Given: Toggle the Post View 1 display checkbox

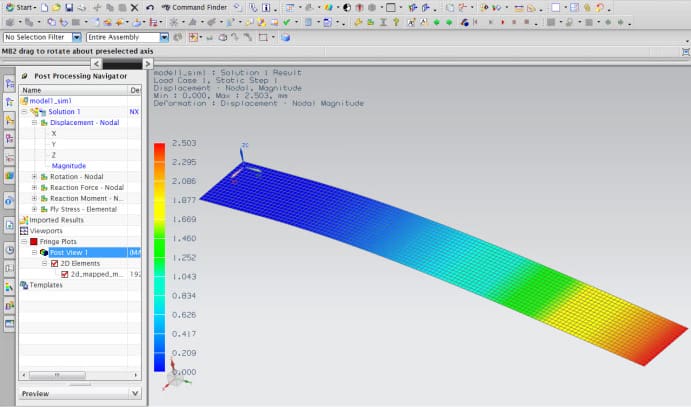Looking at the screenshot, I should tap(44, 252).
